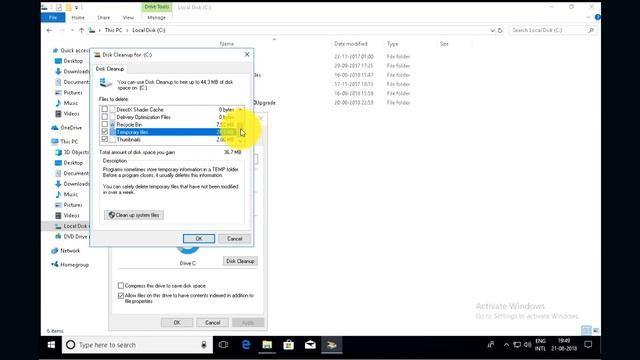Sort by the Size column header
Screen dimensions: 640x360
(x=444, y=44)
